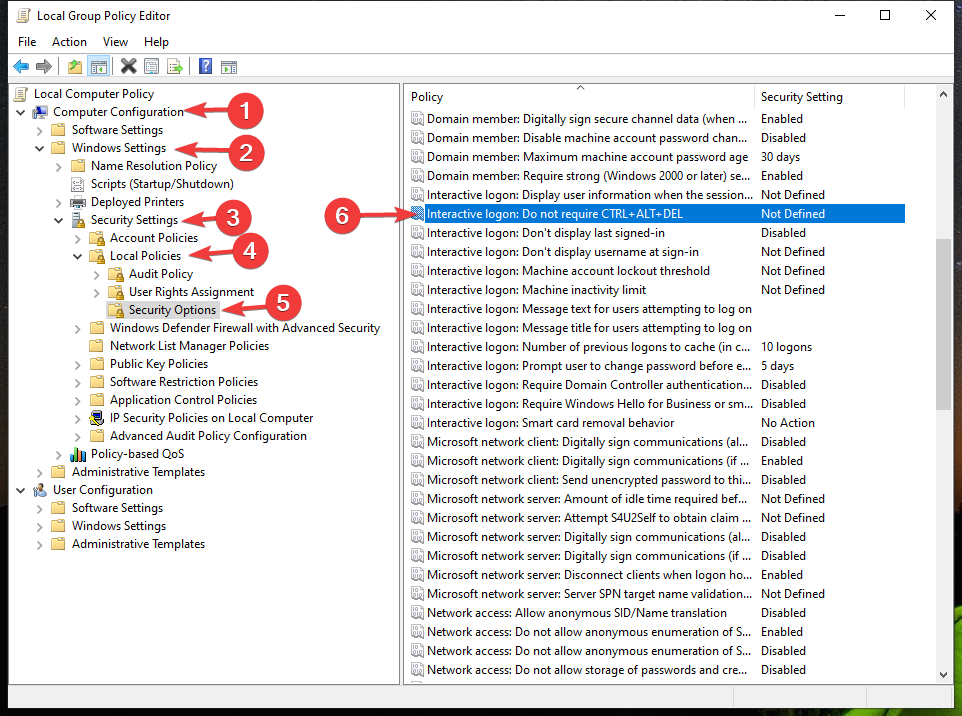Collapse the Windows Settings node under Computer Configuration
The image size is (962, 716).
click(39, 148)
